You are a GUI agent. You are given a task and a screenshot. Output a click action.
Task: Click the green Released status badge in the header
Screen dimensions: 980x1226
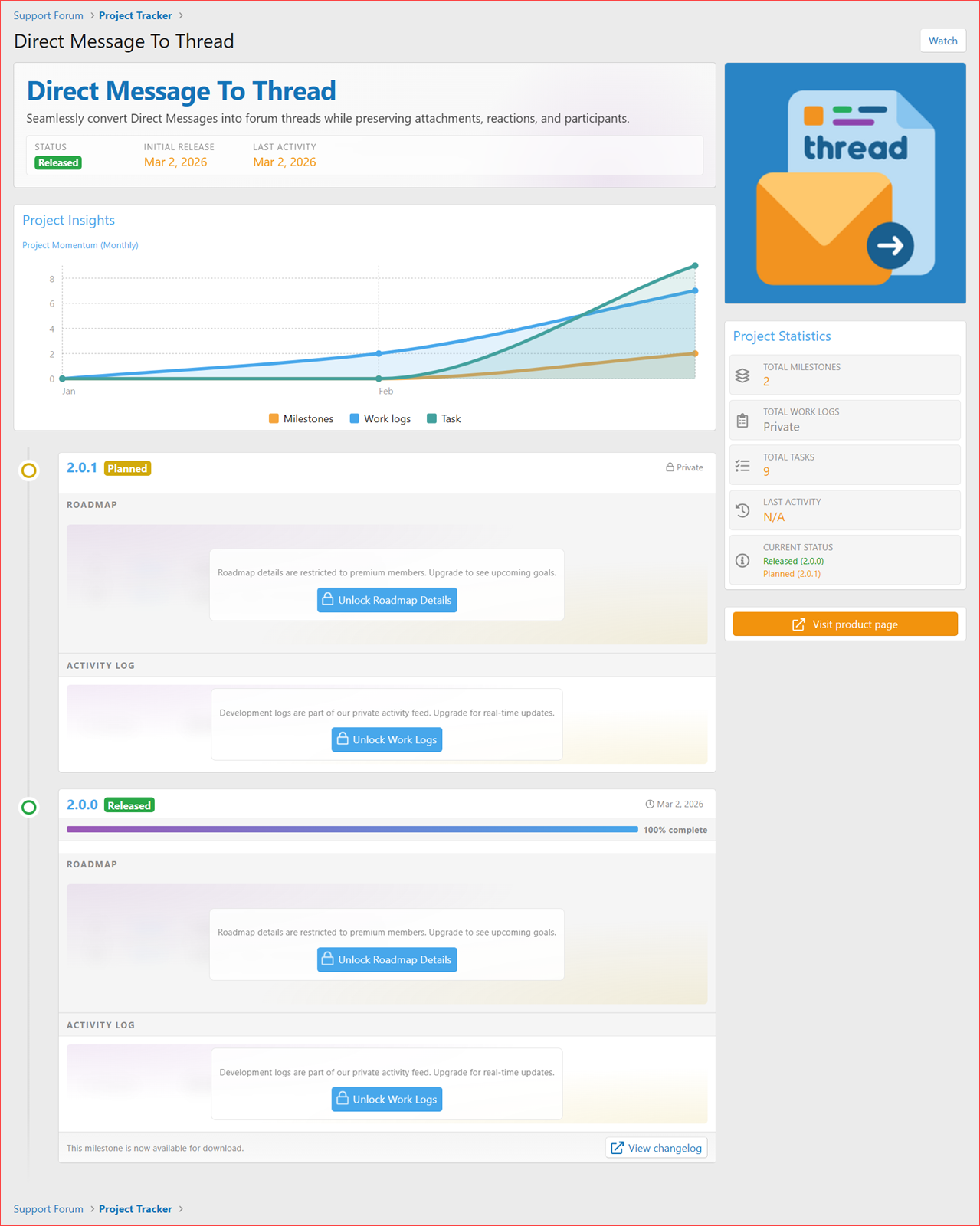point(58,162)
